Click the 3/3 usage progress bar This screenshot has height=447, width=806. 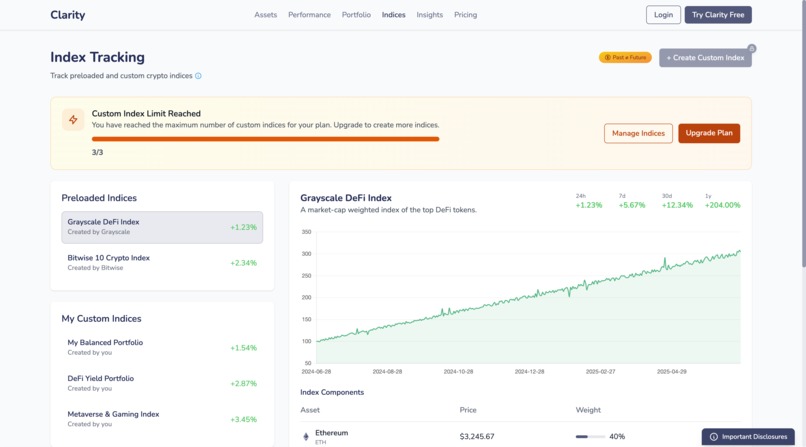[265, 139]
